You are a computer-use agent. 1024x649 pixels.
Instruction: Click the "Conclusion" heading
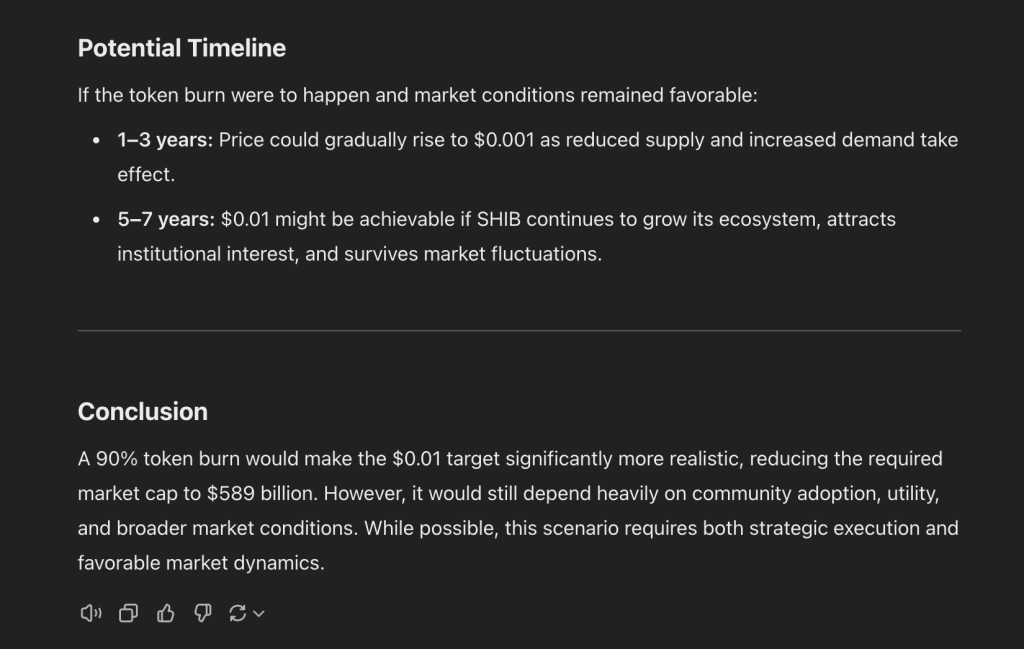pyautogui.click(x=142, y=412)
